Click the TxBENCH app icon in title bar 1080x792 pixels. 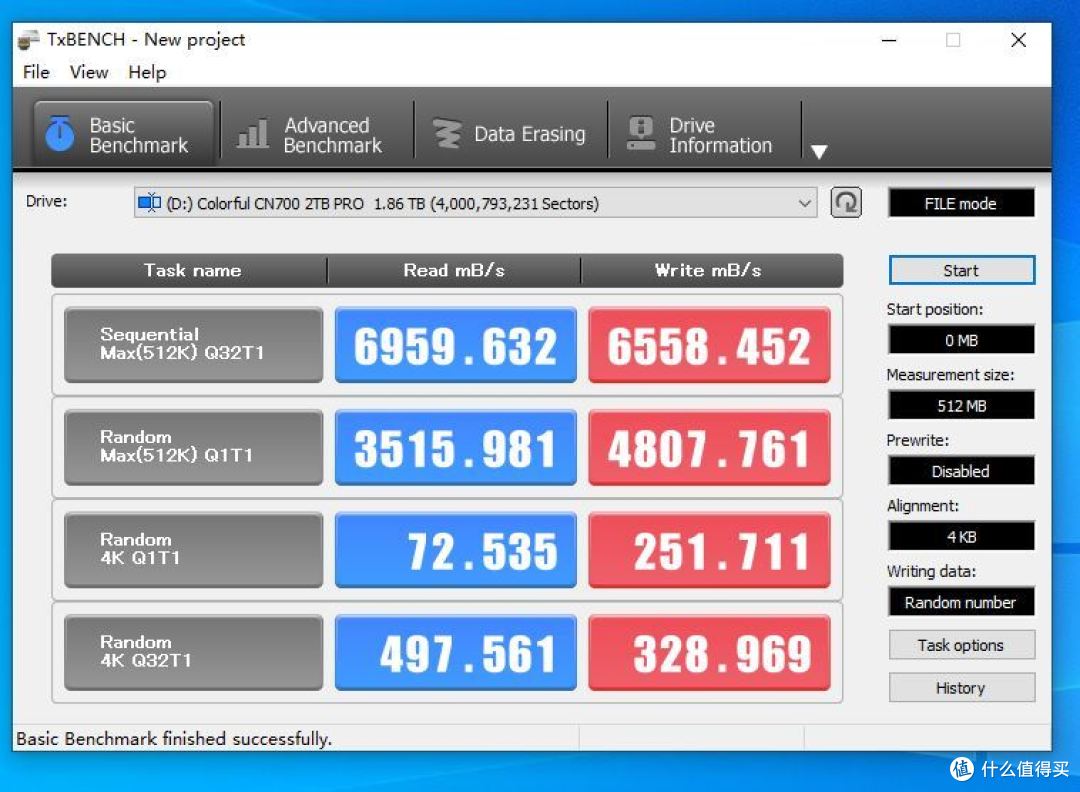pyautogui.click(x=28, y=39)
